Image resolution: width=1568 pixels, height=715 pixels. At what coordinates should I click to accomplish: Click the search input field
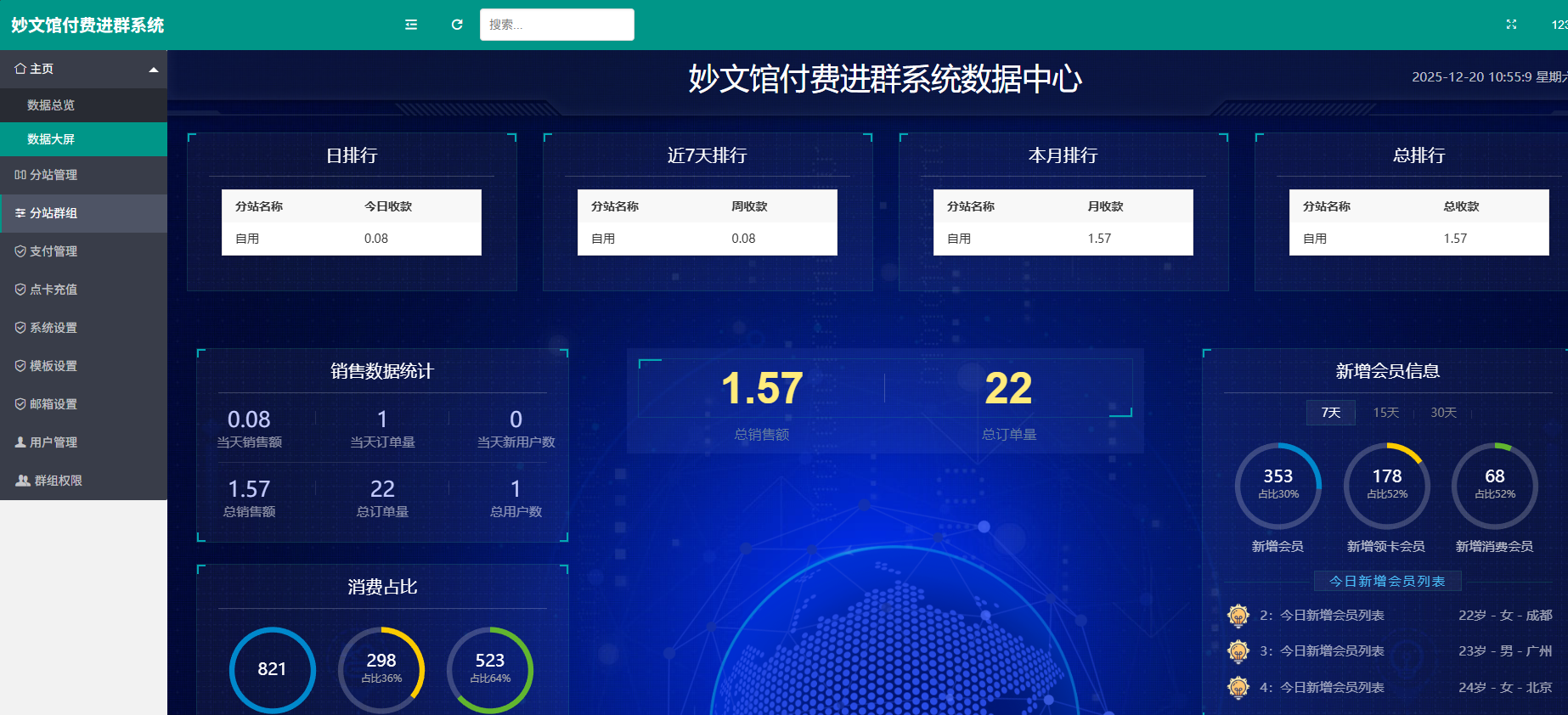[556, 25]
